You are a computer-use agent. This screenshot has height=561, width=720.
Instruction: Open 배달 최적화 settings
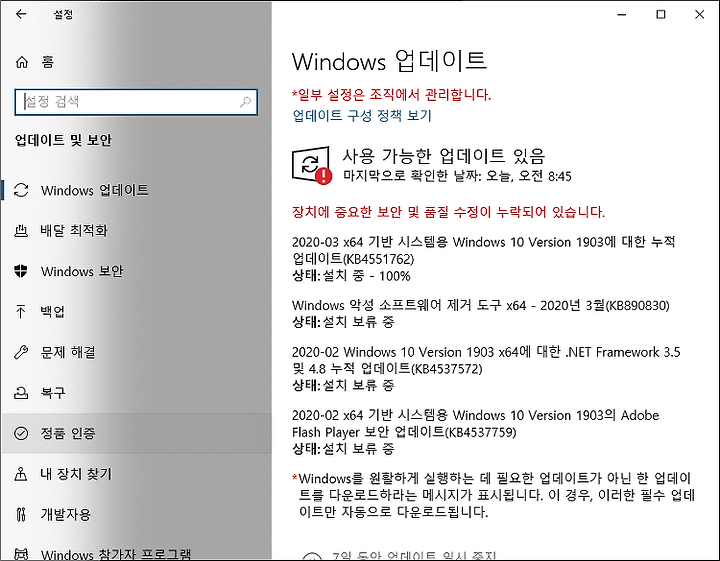coord(136,230)
